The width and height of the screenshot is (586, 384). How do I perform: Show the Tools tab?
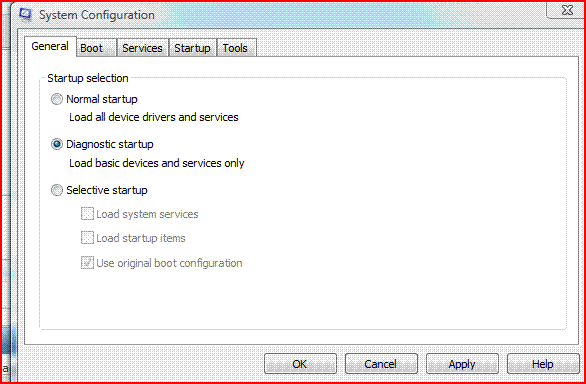(x=237, y=48)
